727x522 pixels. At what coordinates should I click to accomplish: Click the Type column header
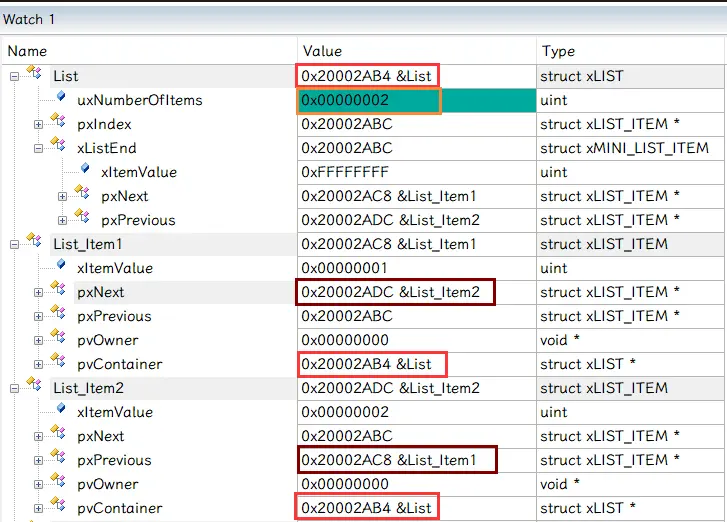(x=560, y=51)
